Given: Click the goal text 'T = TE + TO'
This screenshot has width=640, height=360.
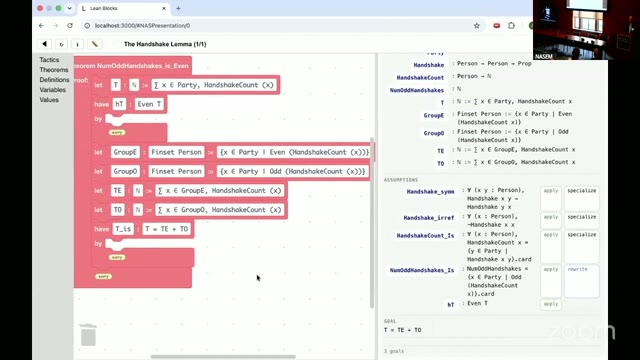Looking at the screenshot, I should pyautogui.click(x=402, y=330).
